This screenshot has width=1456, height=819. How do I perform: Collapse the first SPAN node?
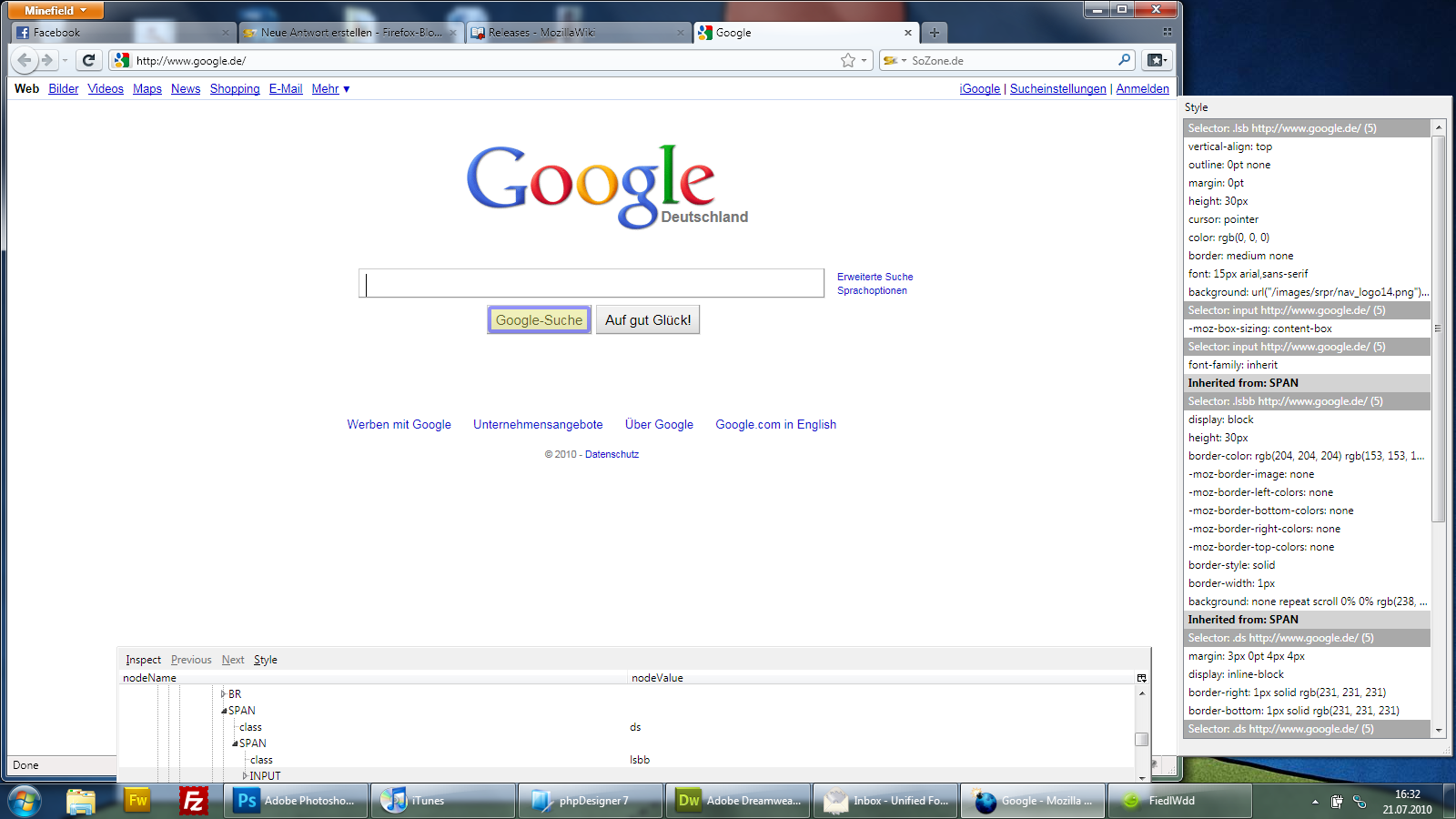pos(224,711)
